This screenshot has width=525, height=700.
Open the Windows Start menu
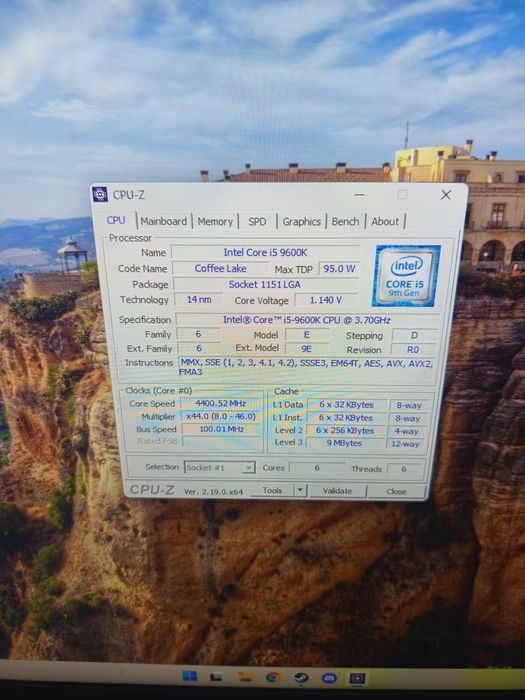coord(190,676)
